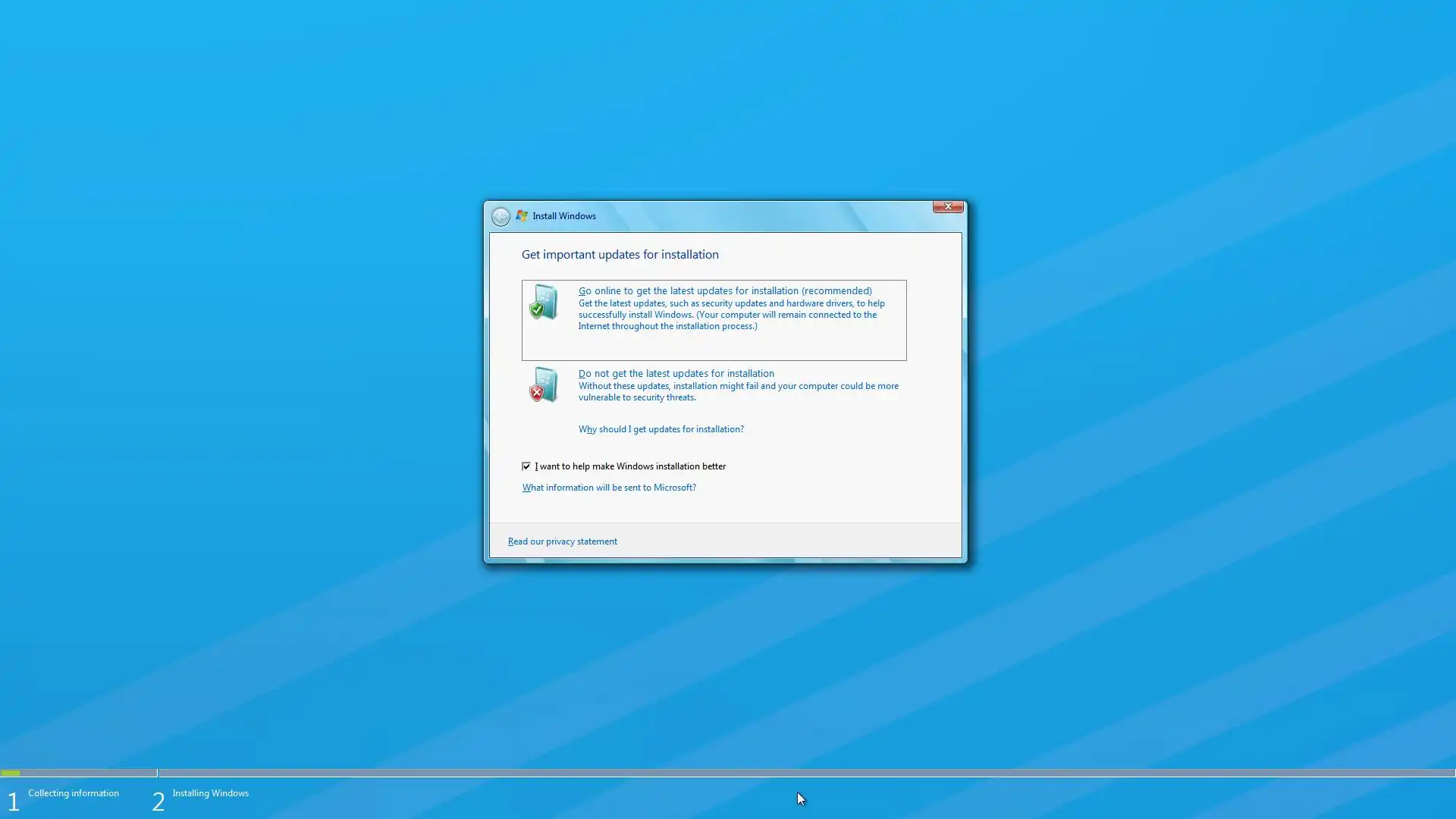Select 'Go online to get the latest updates'
The width and height of the screenshot is (1456, 819).
724,291
